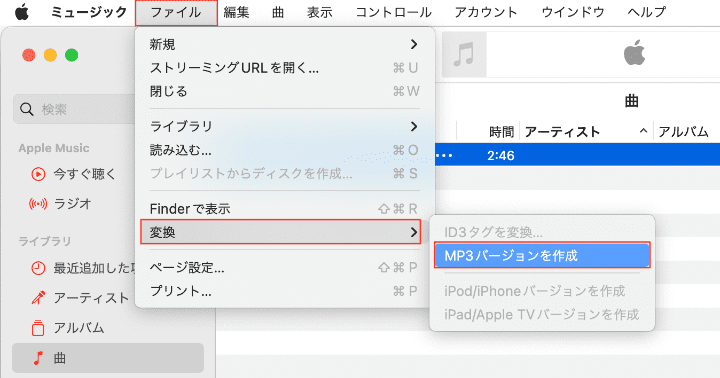Open the ファイル menu
Screen dimensions: 720x378
(x=176, y=12)
